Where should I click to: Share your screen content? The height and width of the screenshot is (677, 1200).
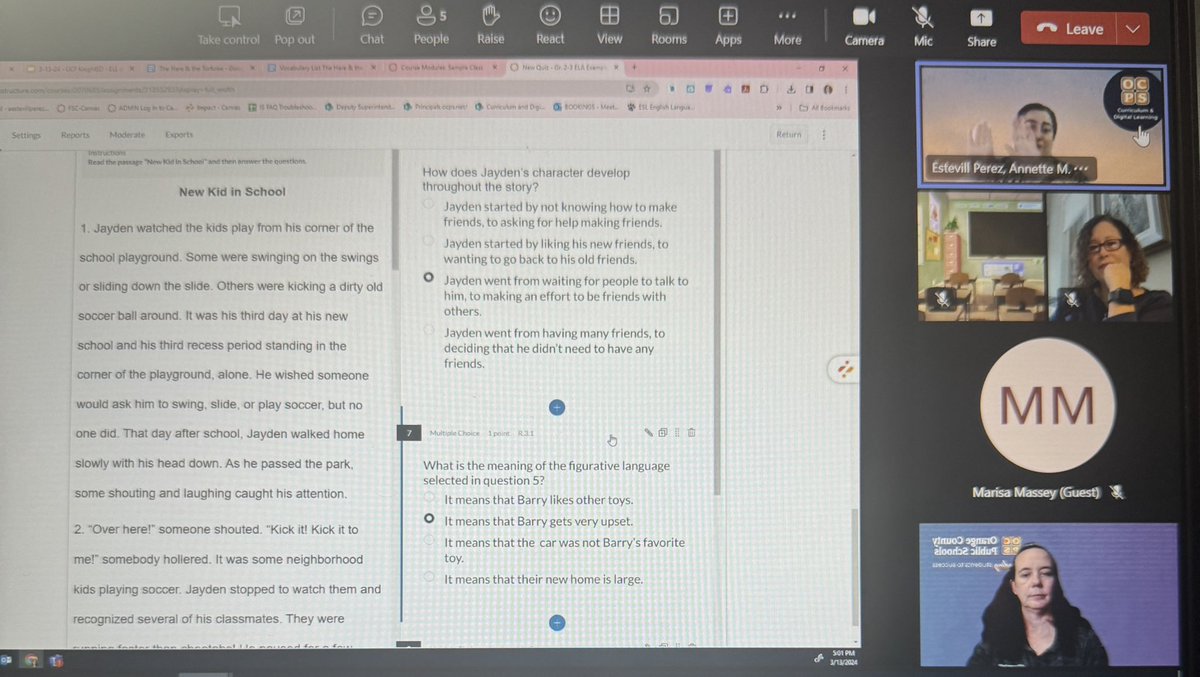(x=981, y=18)
